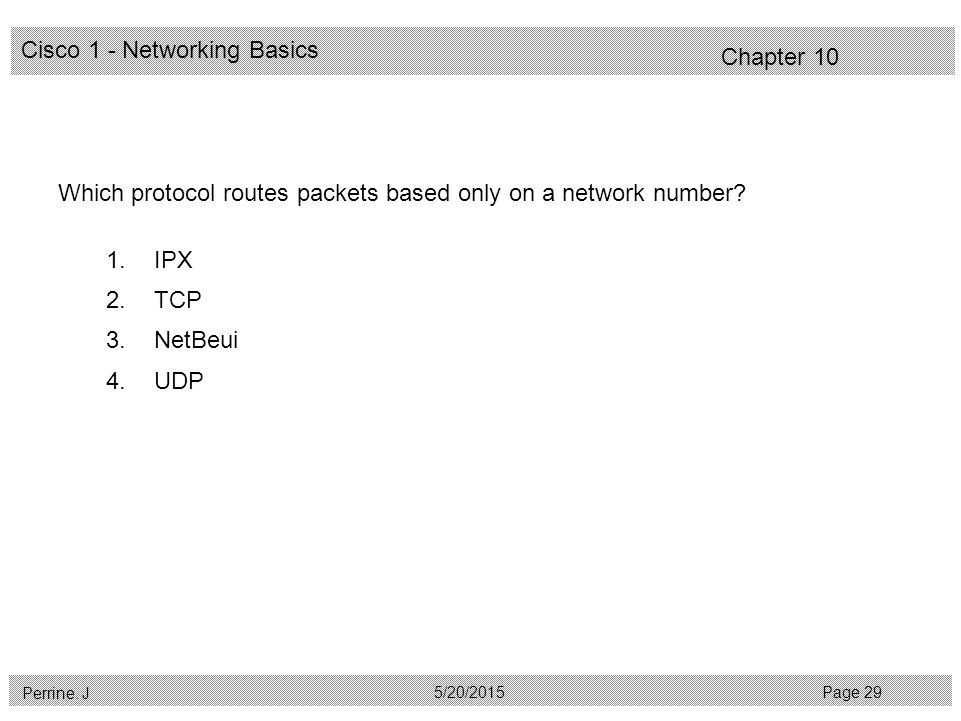The height and width of the screenshot is (721, 961).
Task: Click the gray footer banner bar
Action: point(480,691)
